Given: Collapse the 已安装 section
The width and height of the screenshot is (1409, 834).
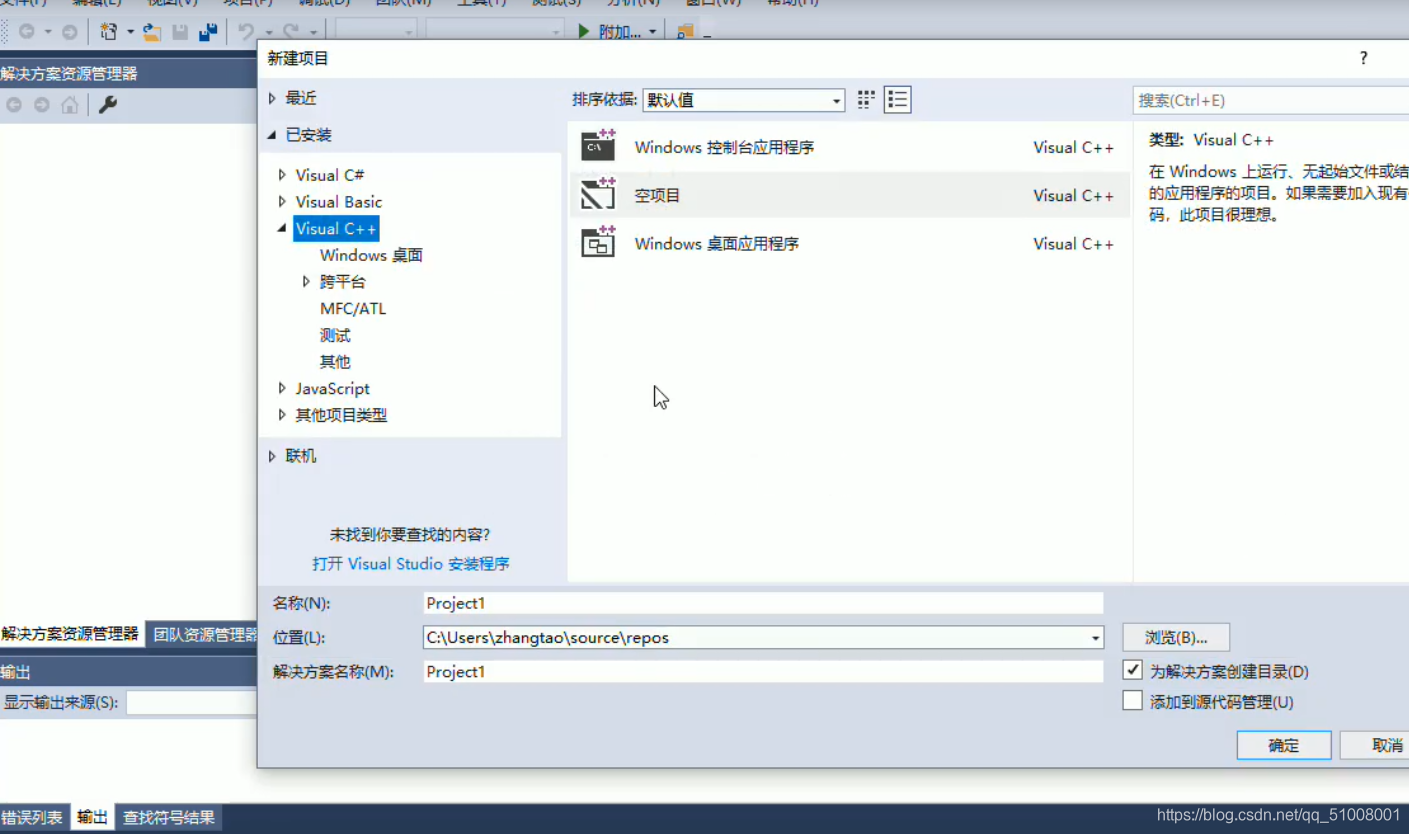Looking at the screenshot, I should [x=272, y=135].
